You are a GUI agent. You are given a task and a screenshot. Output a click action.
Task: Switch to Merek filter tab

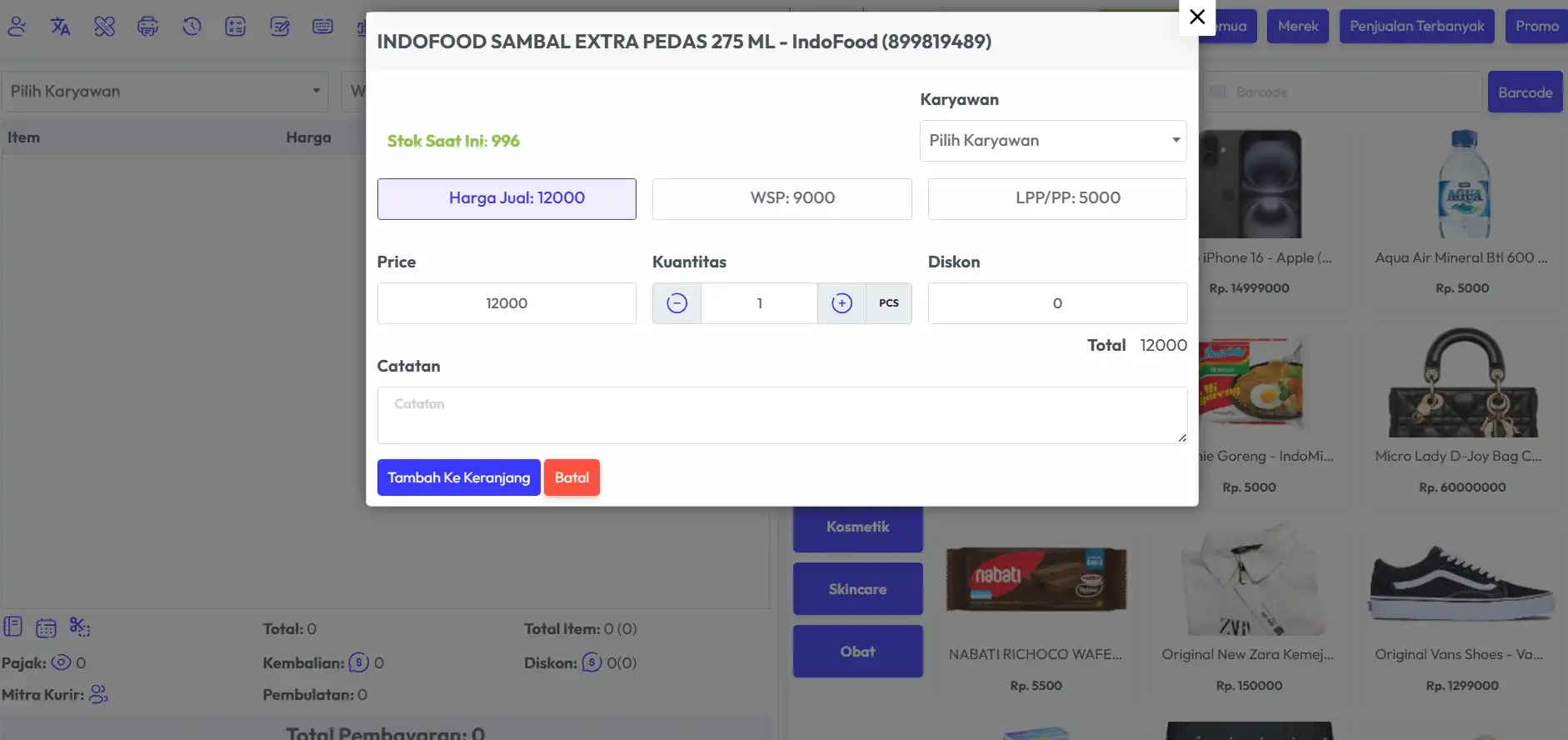pyautogui.click(x=1298, y=26)
